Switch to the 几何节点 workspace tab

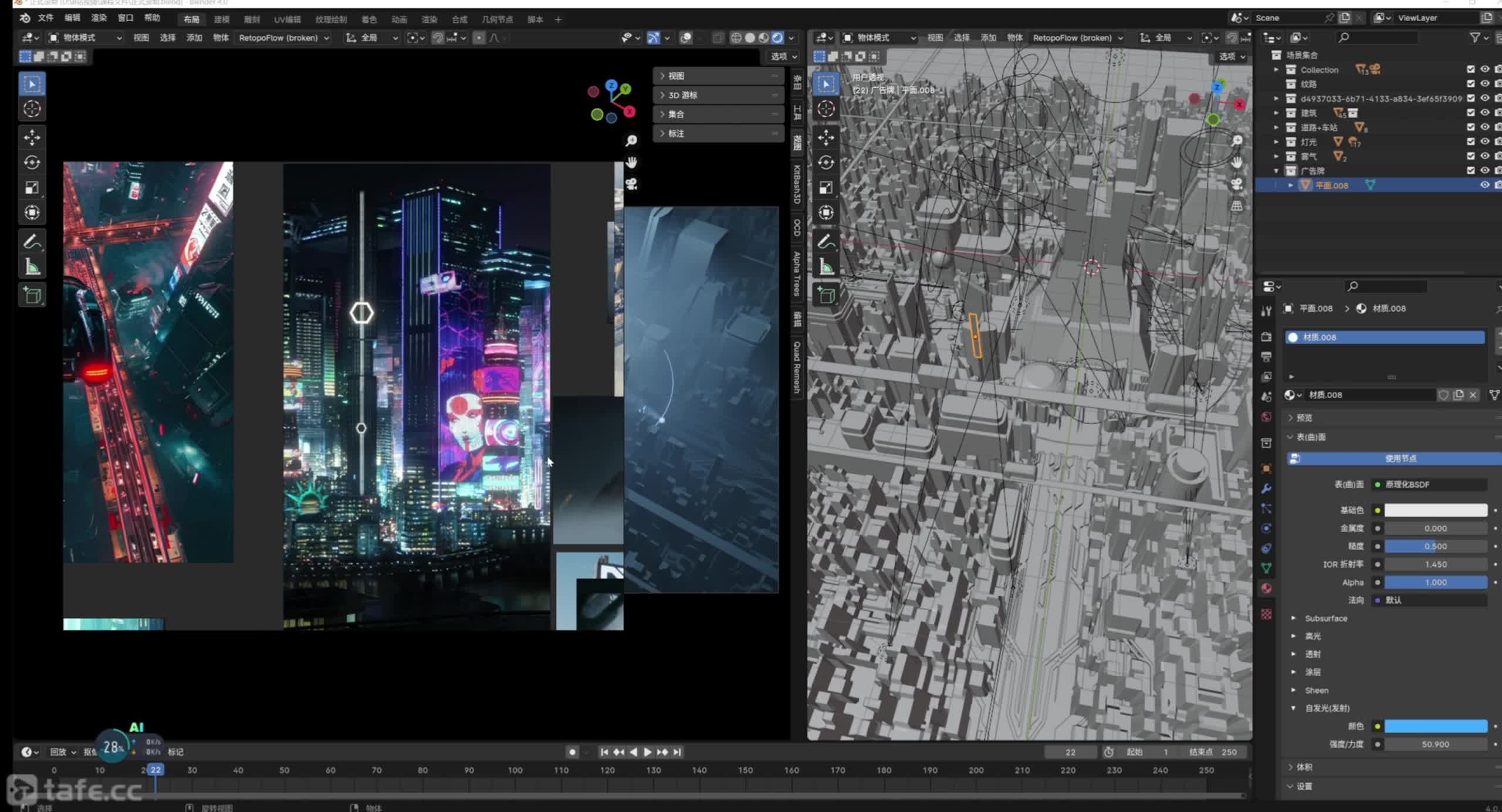click(497, 19)
